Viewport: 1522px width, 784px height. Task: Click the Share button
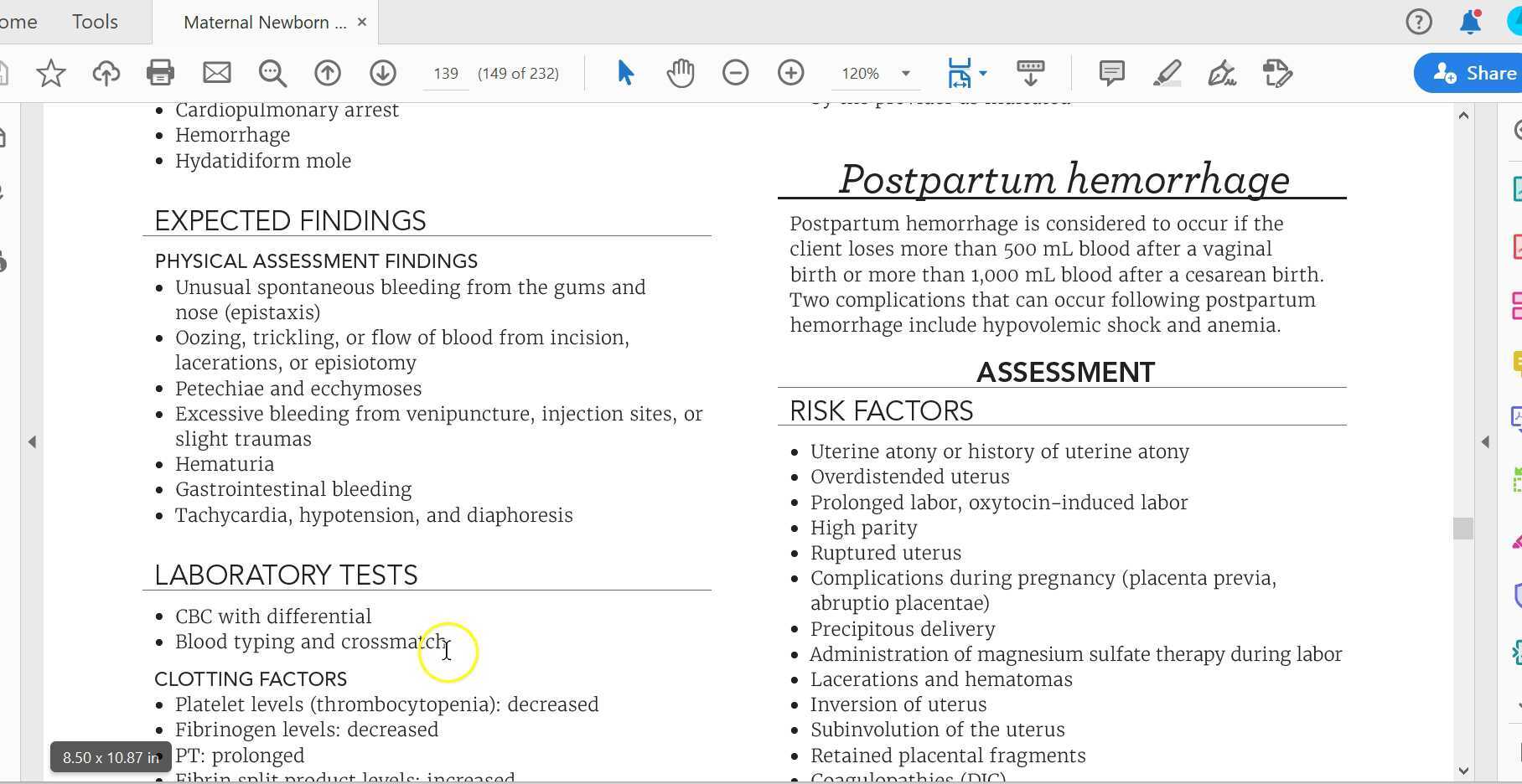click(x=1468, y=74)
